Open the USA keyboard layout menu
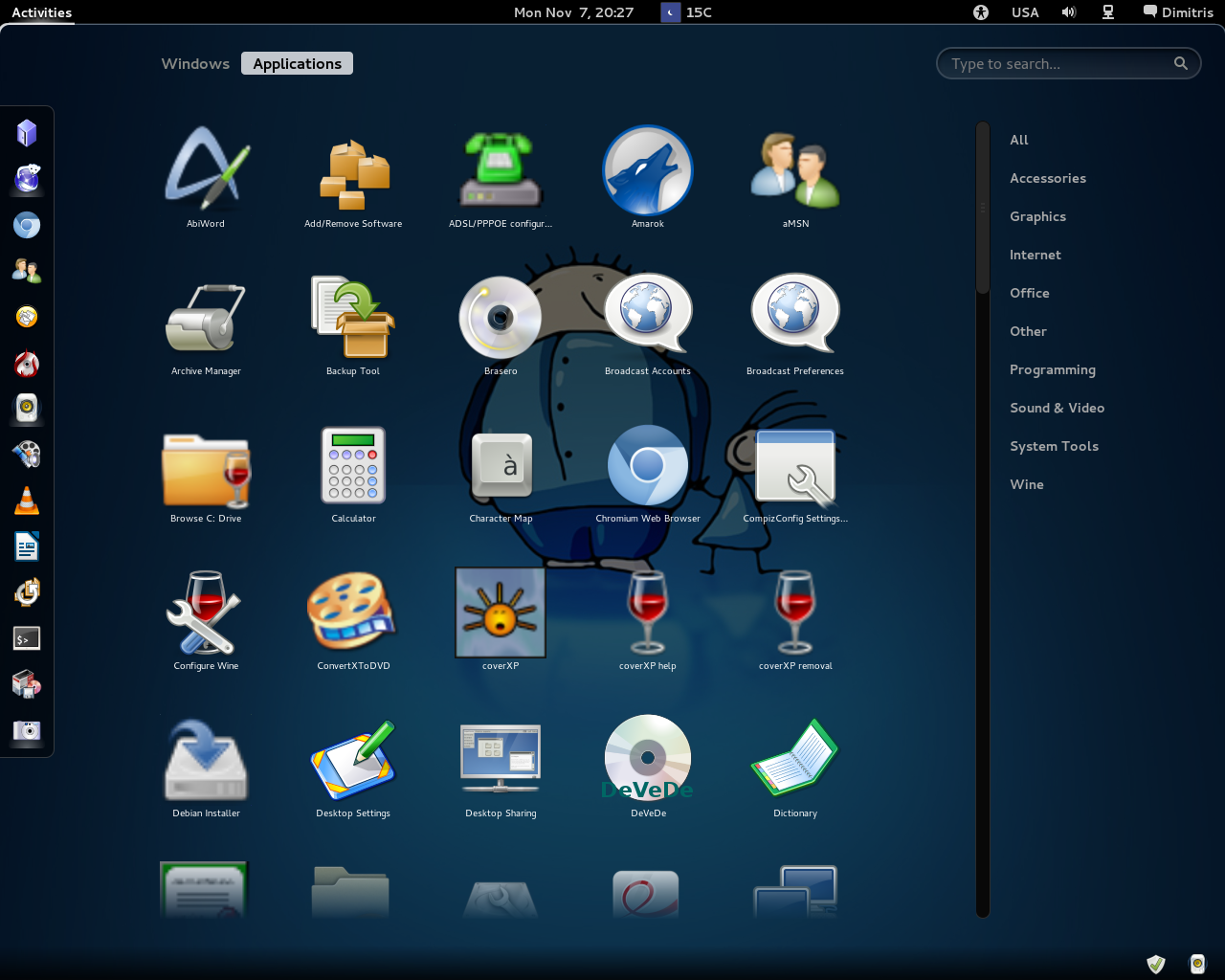The image size is (1225, 980). pyautogui.click(x=1025, y=12)
